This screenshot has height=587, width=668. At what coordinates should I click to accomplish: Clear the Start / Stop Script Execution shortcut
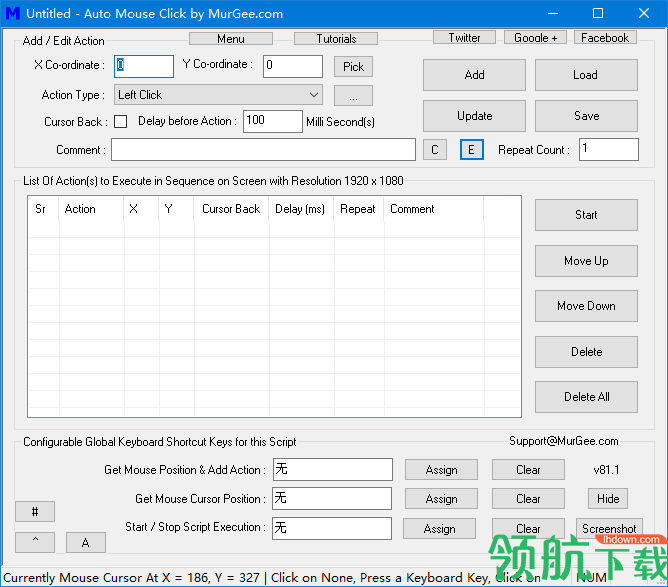pyautogui.click(x=528, y=529)
